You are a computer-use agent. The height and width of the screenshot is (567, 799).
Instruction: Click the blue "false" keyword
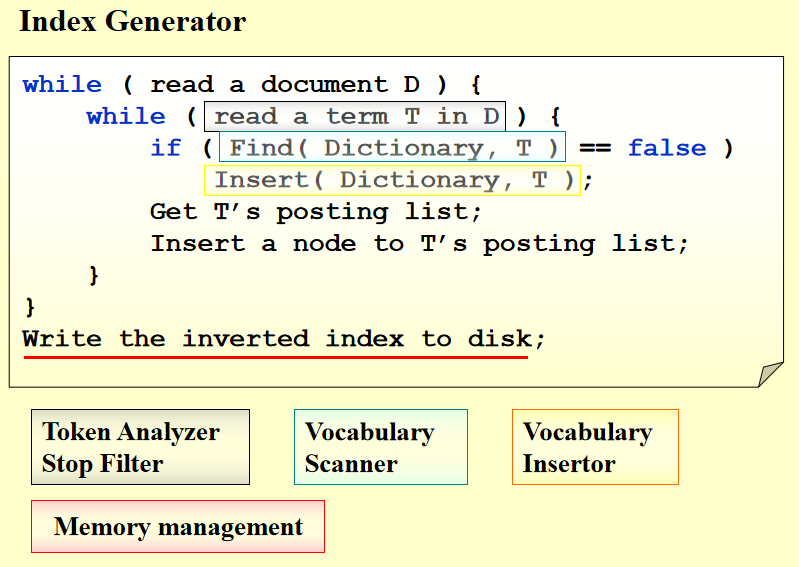(666, 149)
